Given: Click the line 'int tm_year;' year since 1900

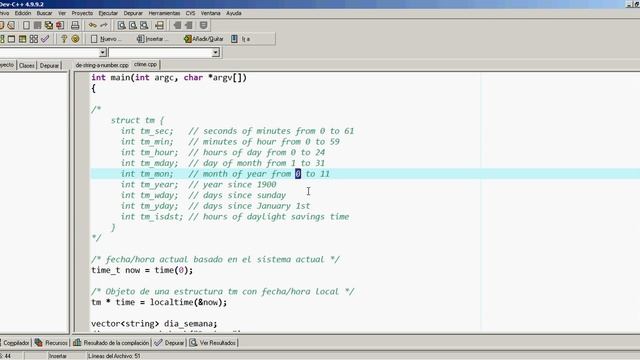Looking at the screenshot, I should [x=198, y=184].
